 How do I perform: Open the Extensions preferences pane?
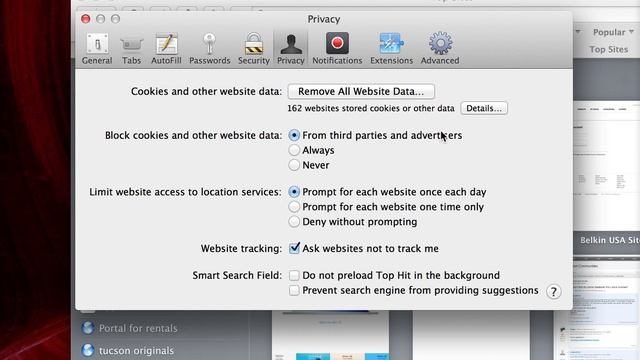point(391,49)
